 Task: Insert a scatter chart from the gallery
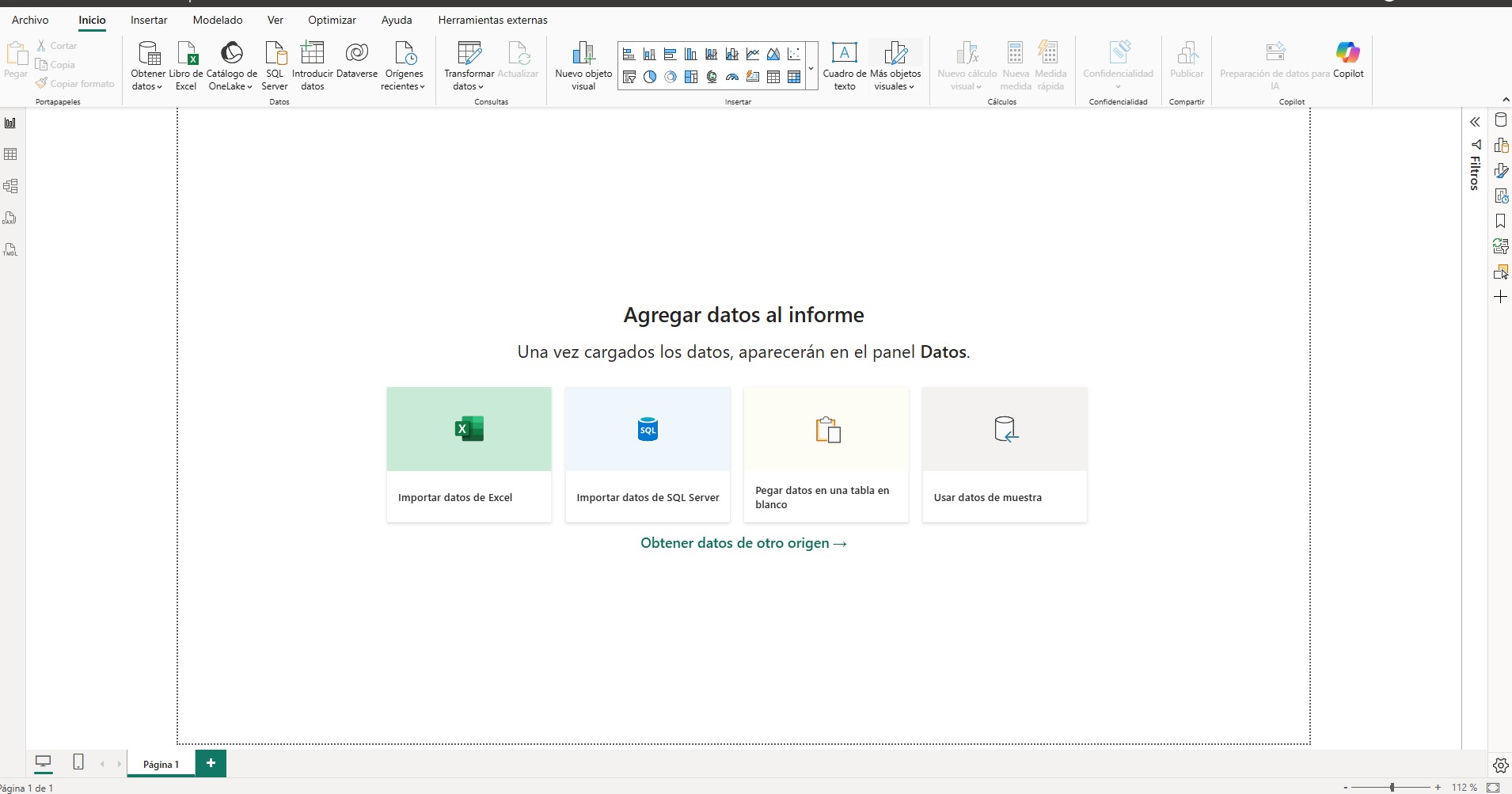[x=794, y=55]
